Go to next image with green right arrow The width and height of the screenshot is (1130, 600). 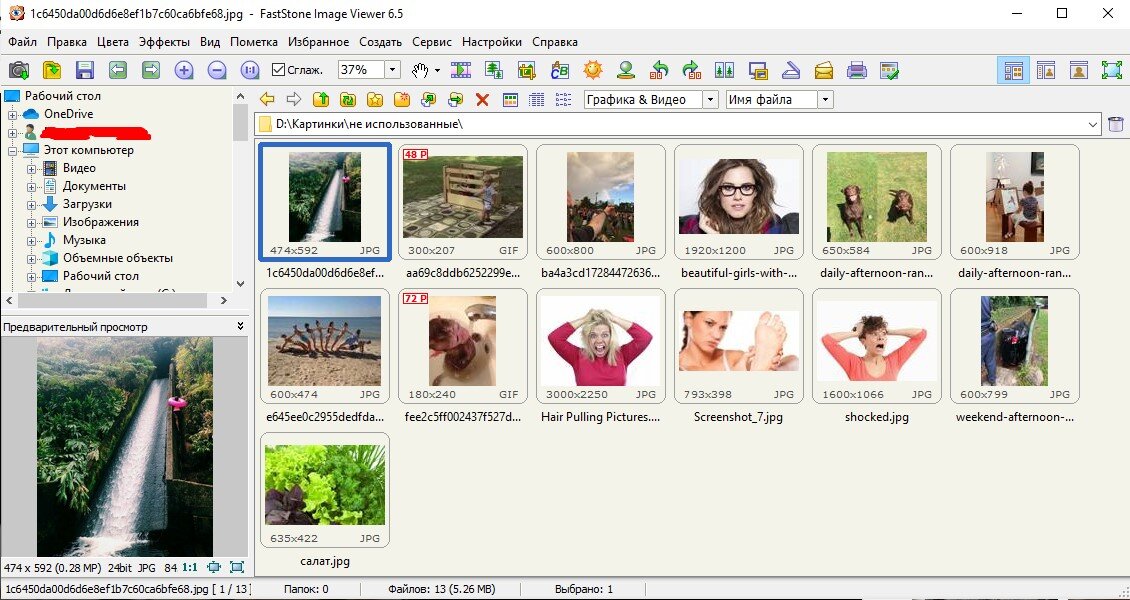tap(151, 70)
